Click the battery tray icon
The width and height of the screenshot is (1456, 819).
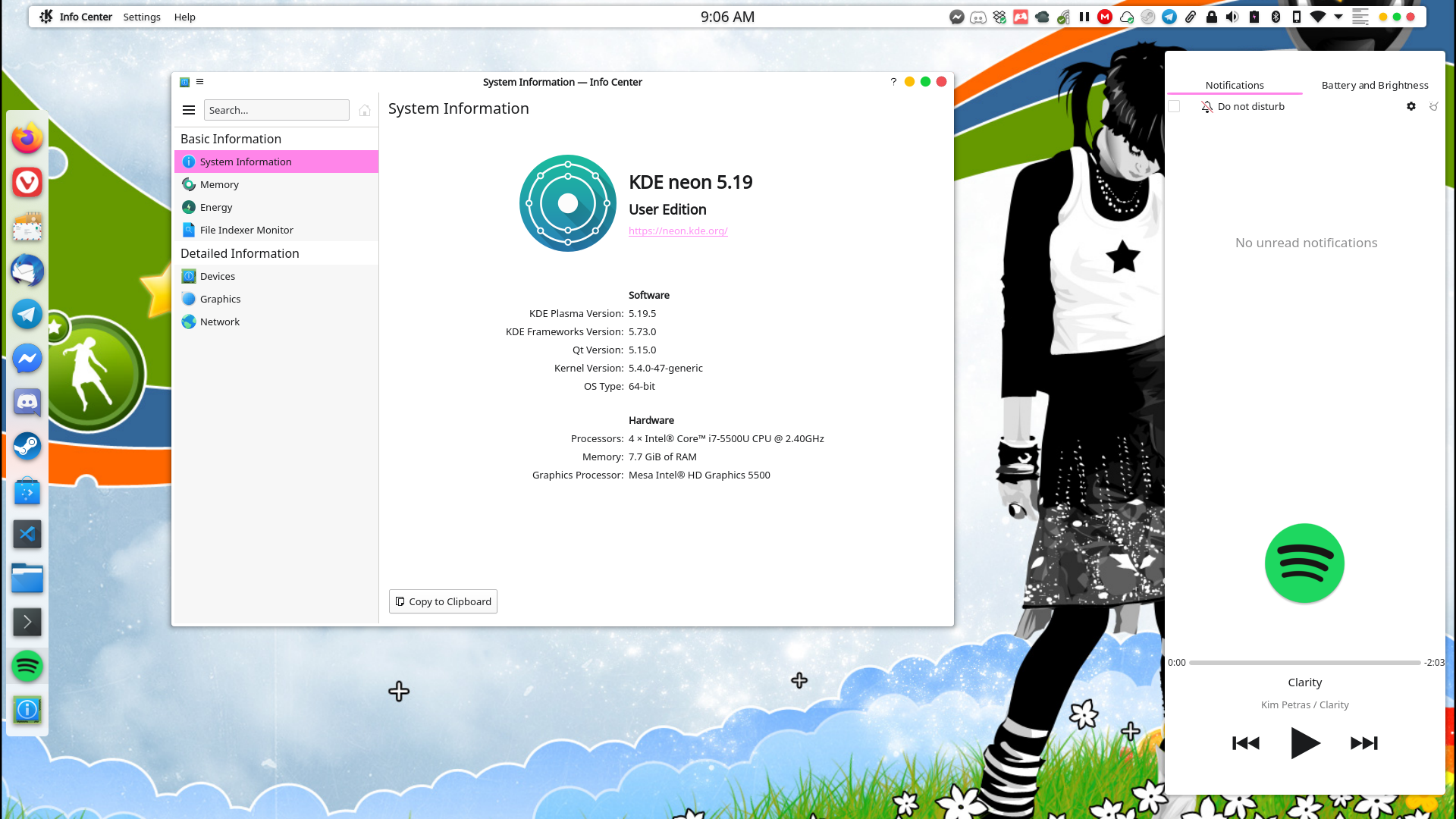click(1254, 17)
